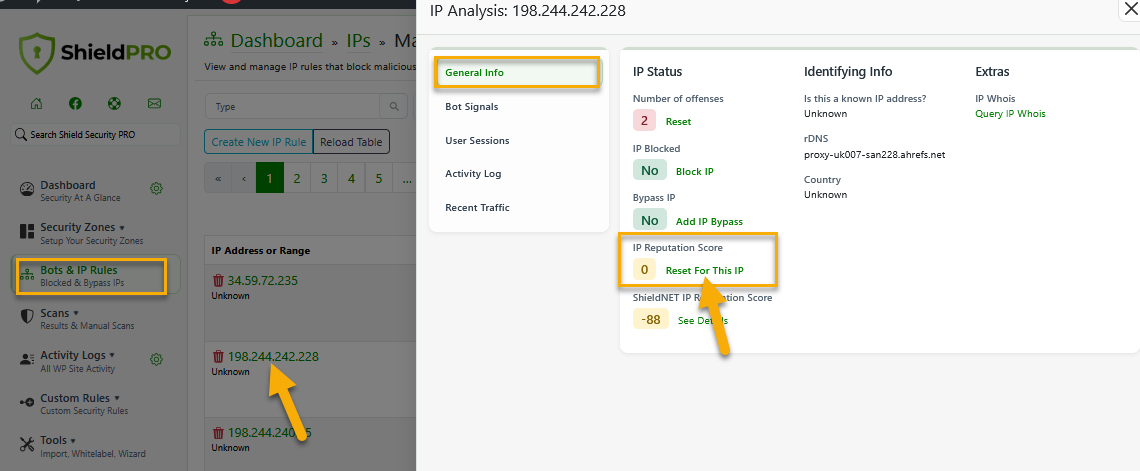This screenshot has width=1140, height=471.
Task: Switch to the User Sessions tab
Action: tap(477, 140)
